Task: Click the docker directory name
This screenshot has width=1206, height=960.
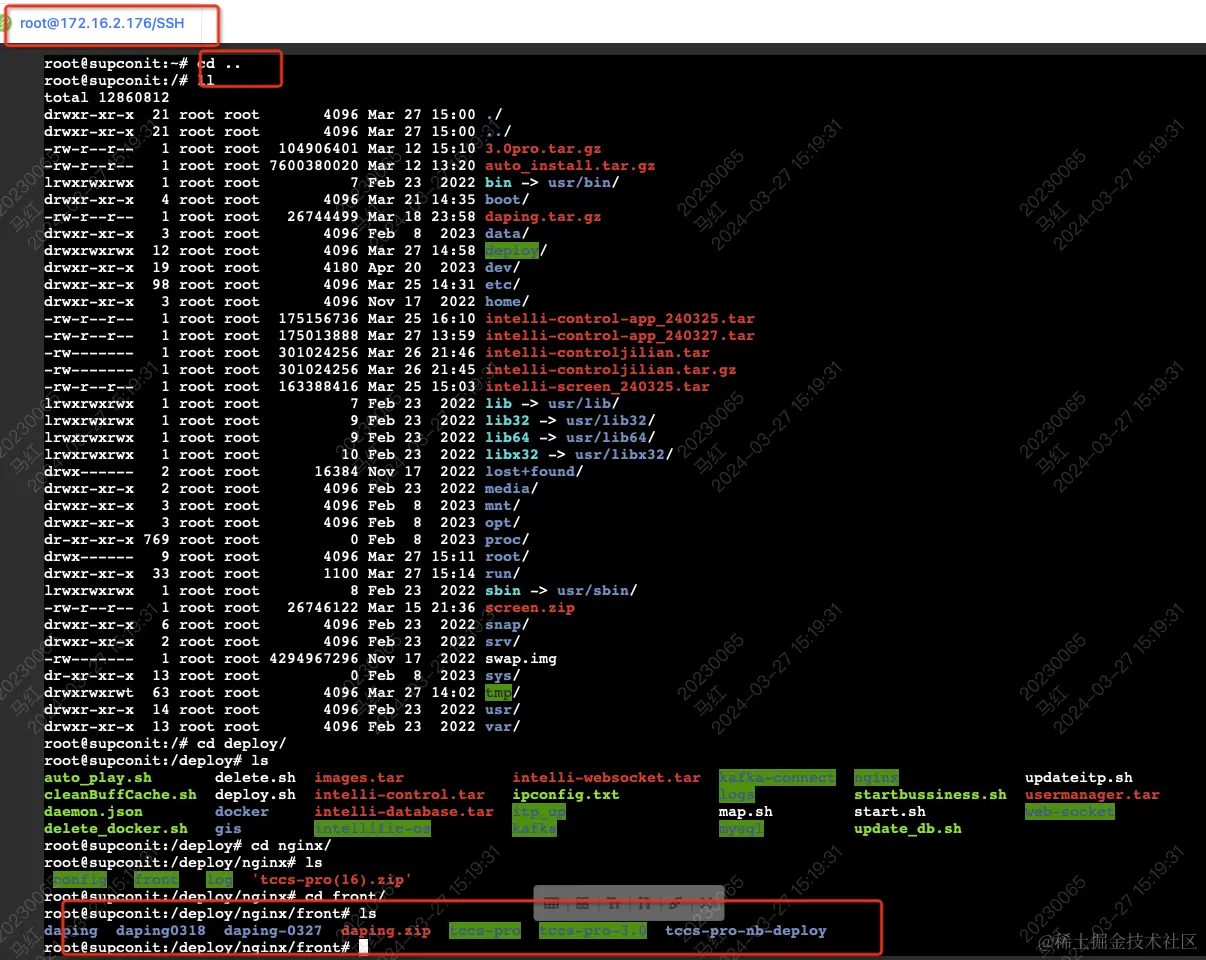Action: (242, 811)
